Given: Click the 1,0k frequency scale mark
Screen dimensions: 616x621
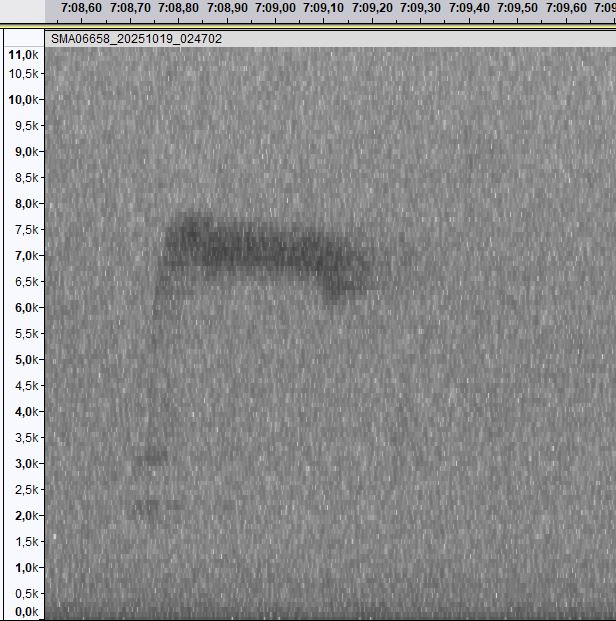Looking at the screenshot, I should pyautogui.click(x=22, y=568).
